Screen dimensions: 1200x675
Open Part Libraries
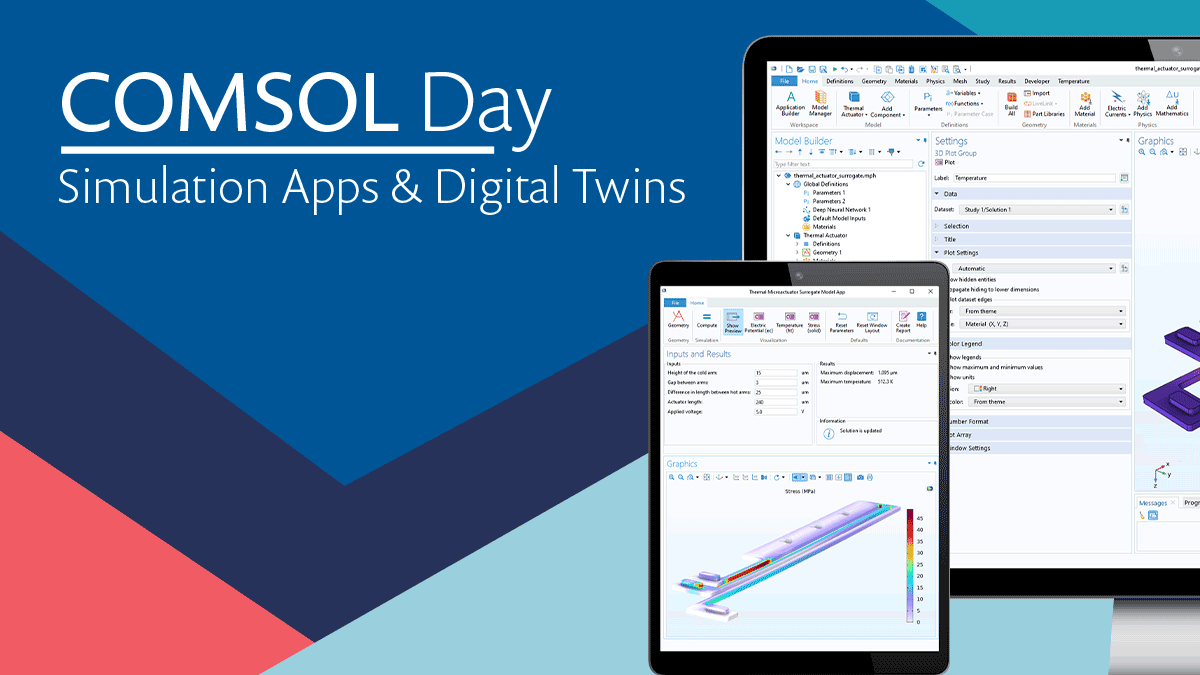click(x=1043, y=114)
